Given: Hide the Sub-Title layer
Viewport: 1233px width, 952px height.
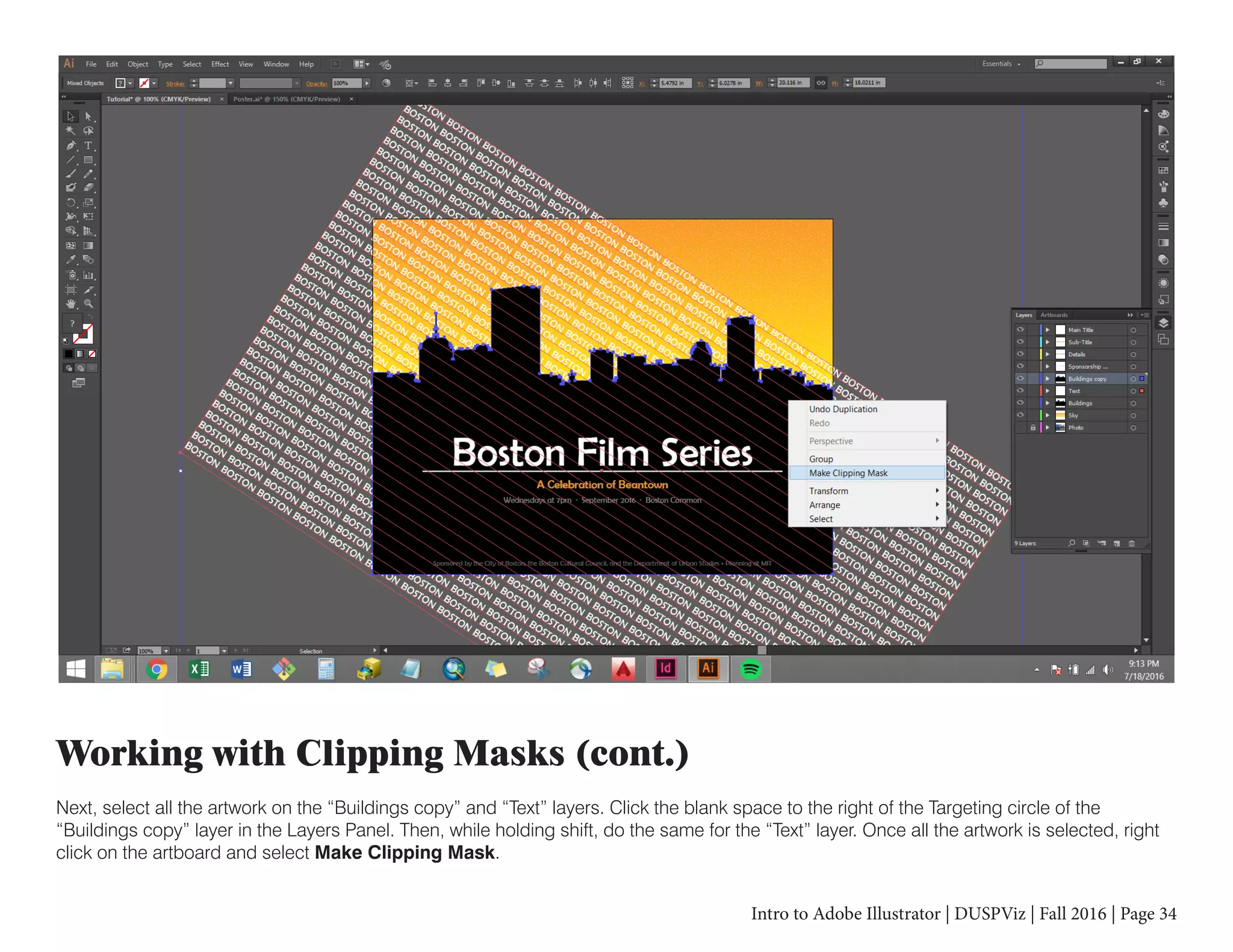Looking at the screenshot, I should (x=1020, y=342).
